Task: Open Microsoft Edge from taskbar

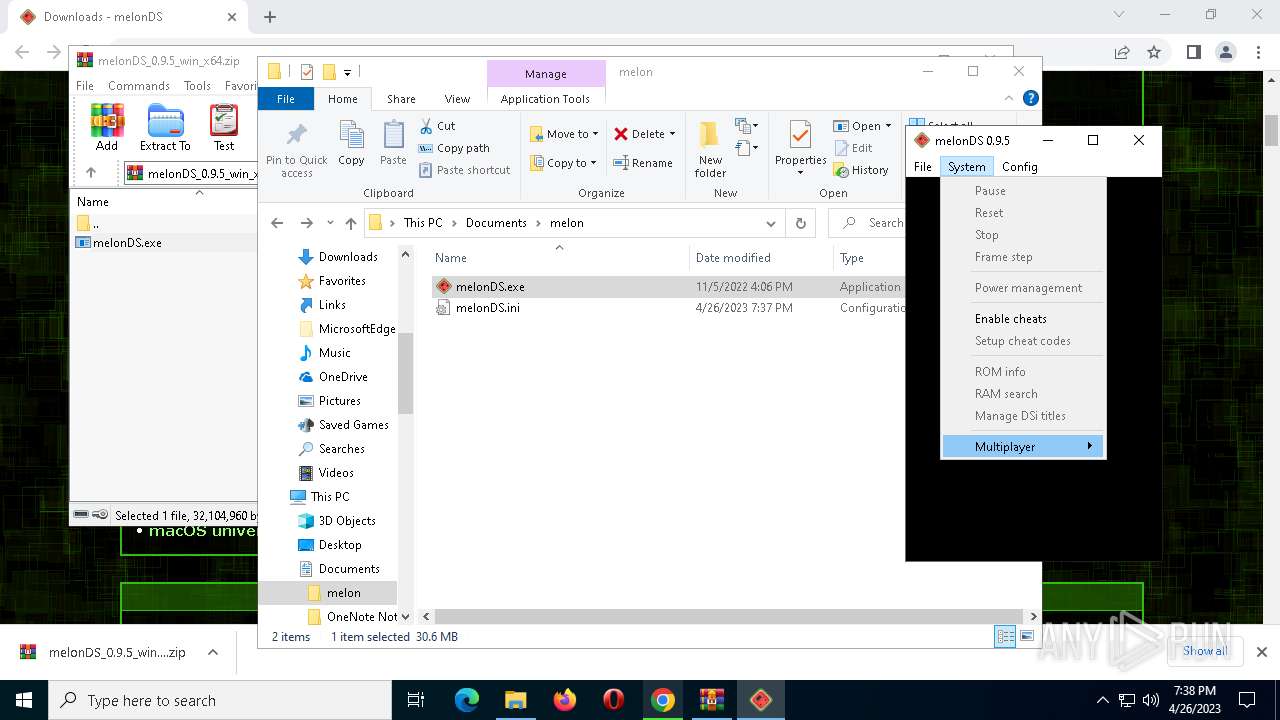Action: point(467,700)
